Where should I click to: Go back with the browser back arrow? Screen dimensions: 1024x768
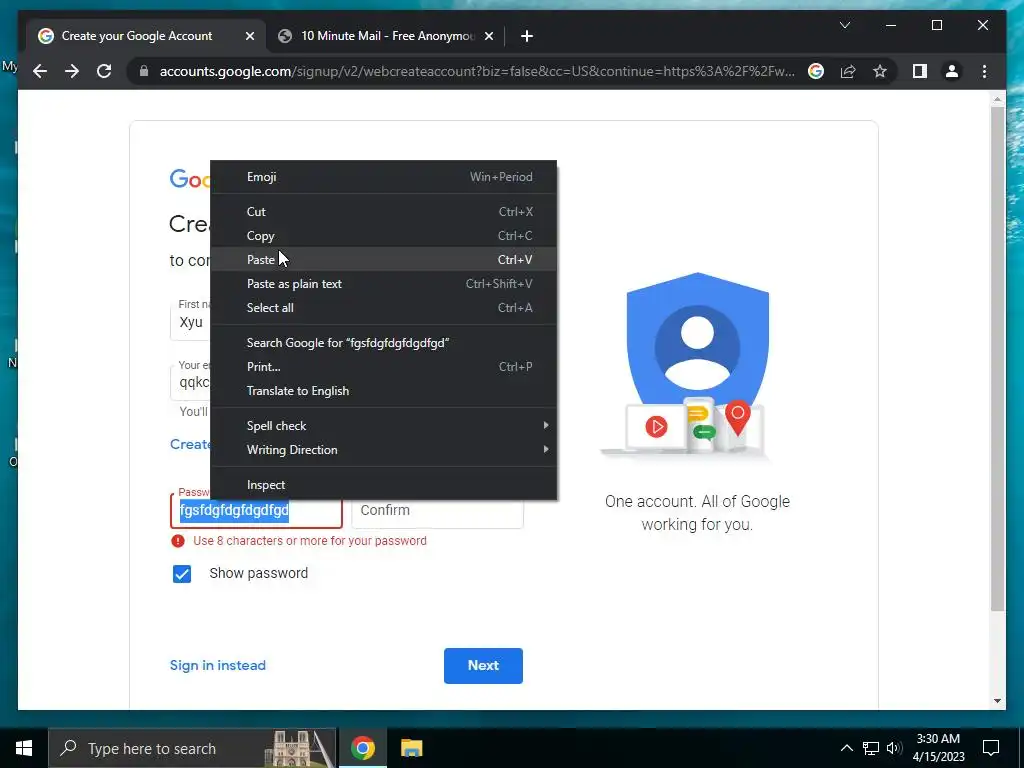click(x=40, y=71)
